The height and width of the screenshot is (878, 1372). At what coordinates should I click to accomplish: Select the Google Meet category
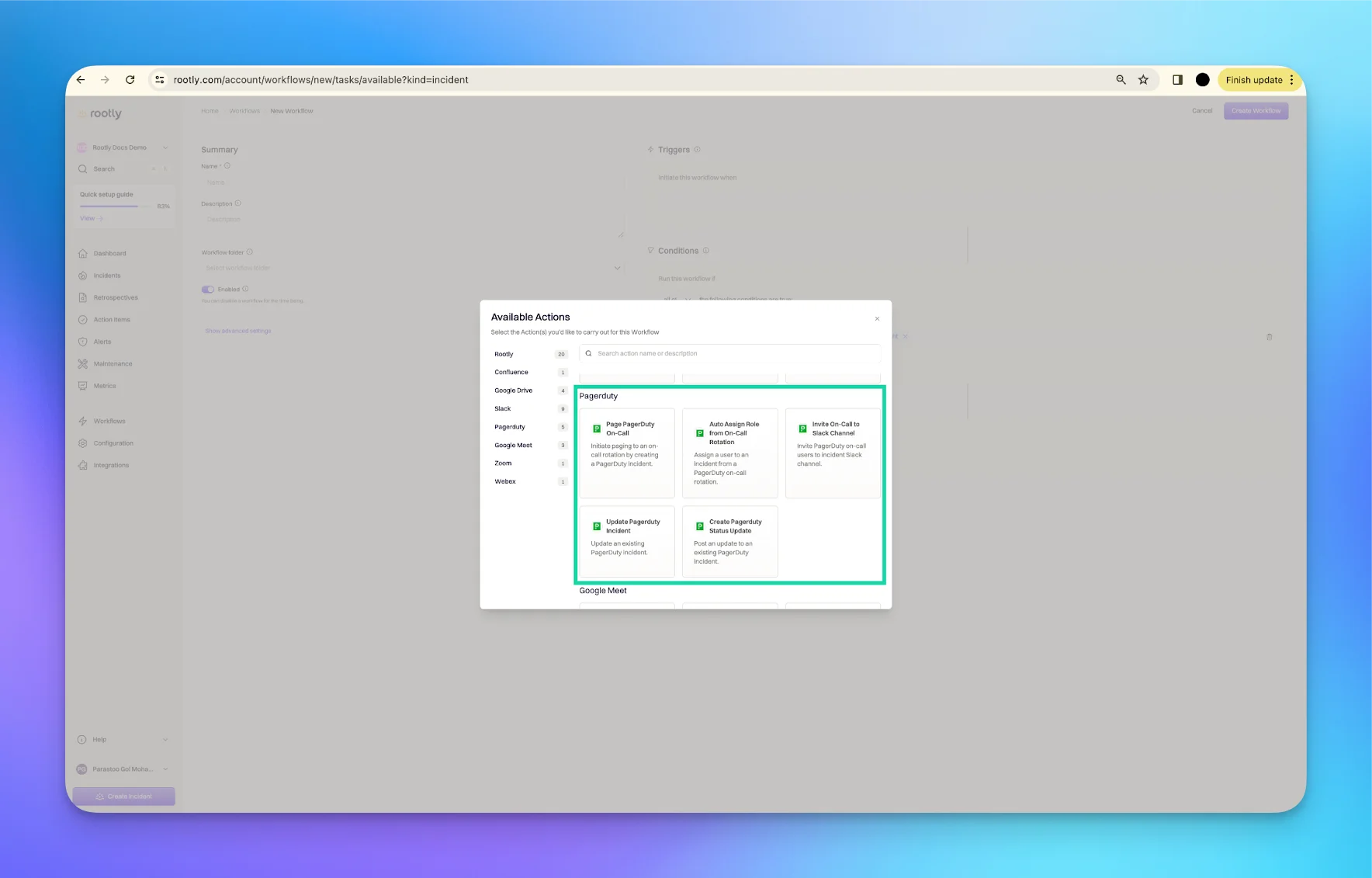(531, 445)
